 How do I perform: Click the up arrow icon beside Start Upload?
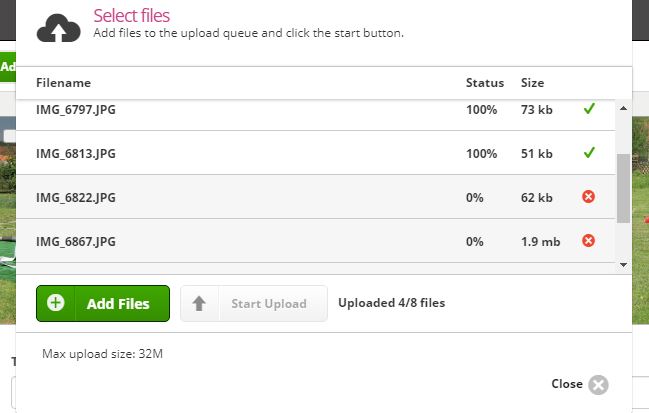point(199,303)
